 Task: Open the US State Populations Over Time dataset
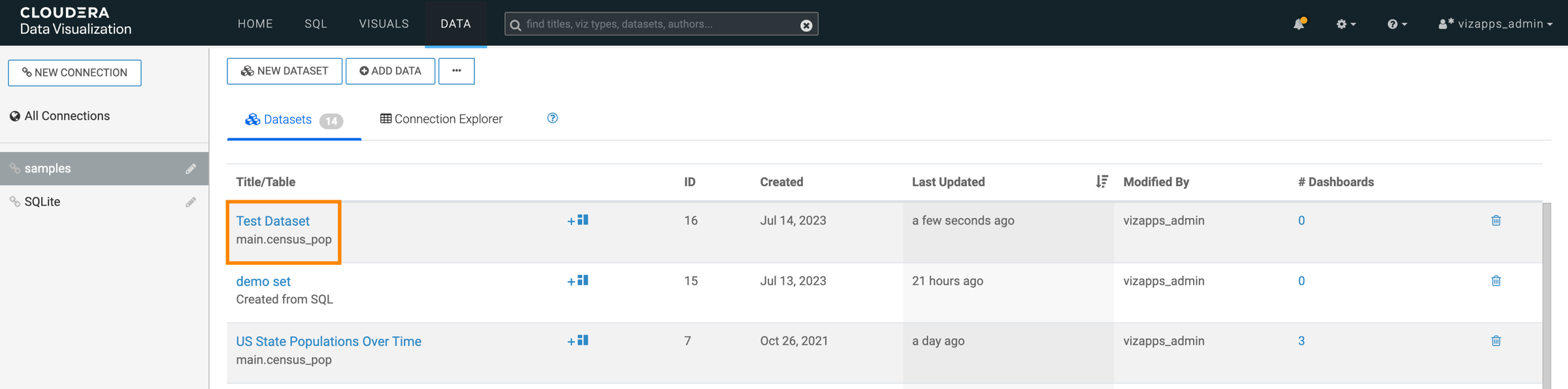point(328,341)
